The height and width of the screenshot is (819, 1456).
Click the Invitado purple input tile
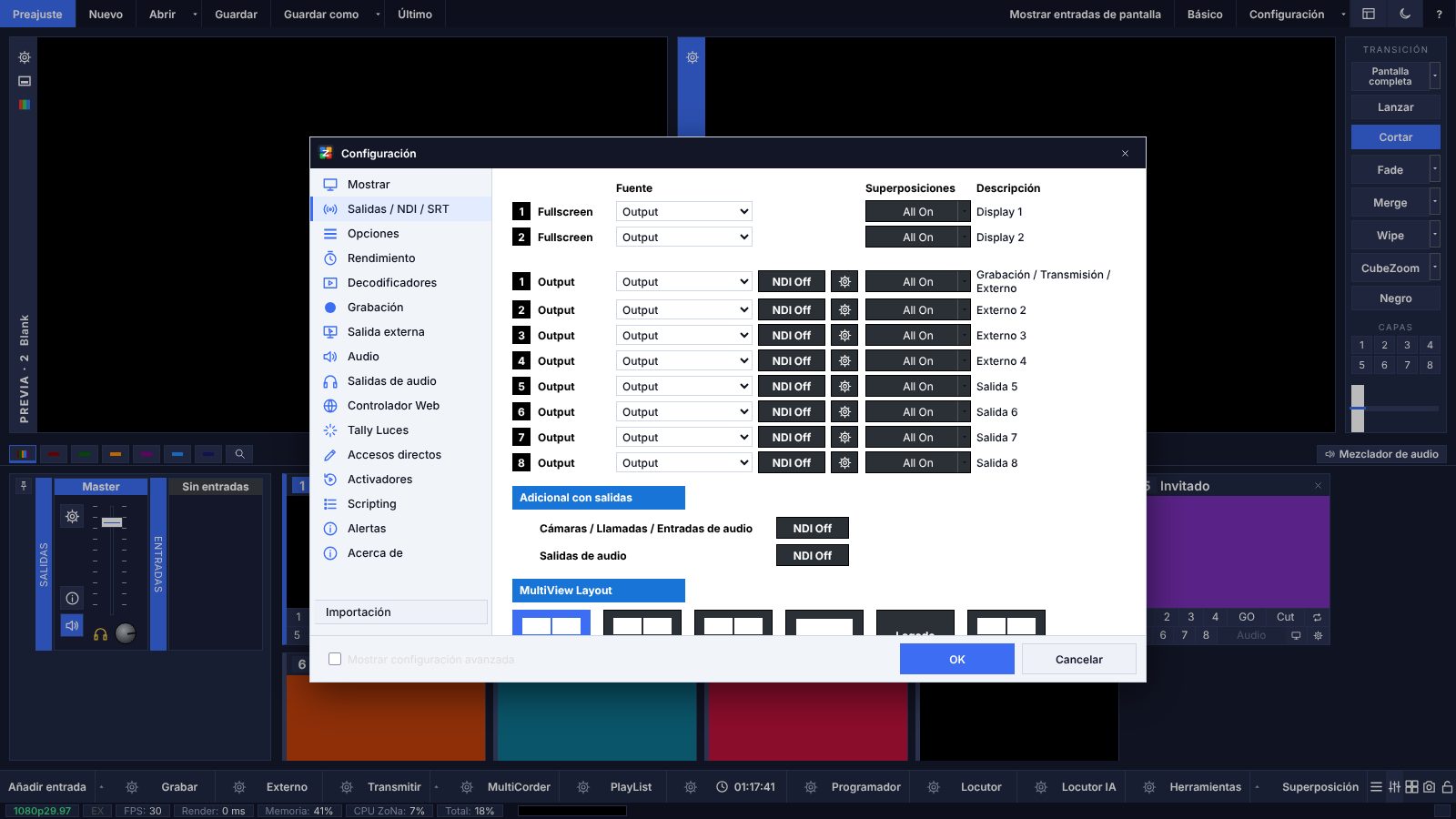1237,551
